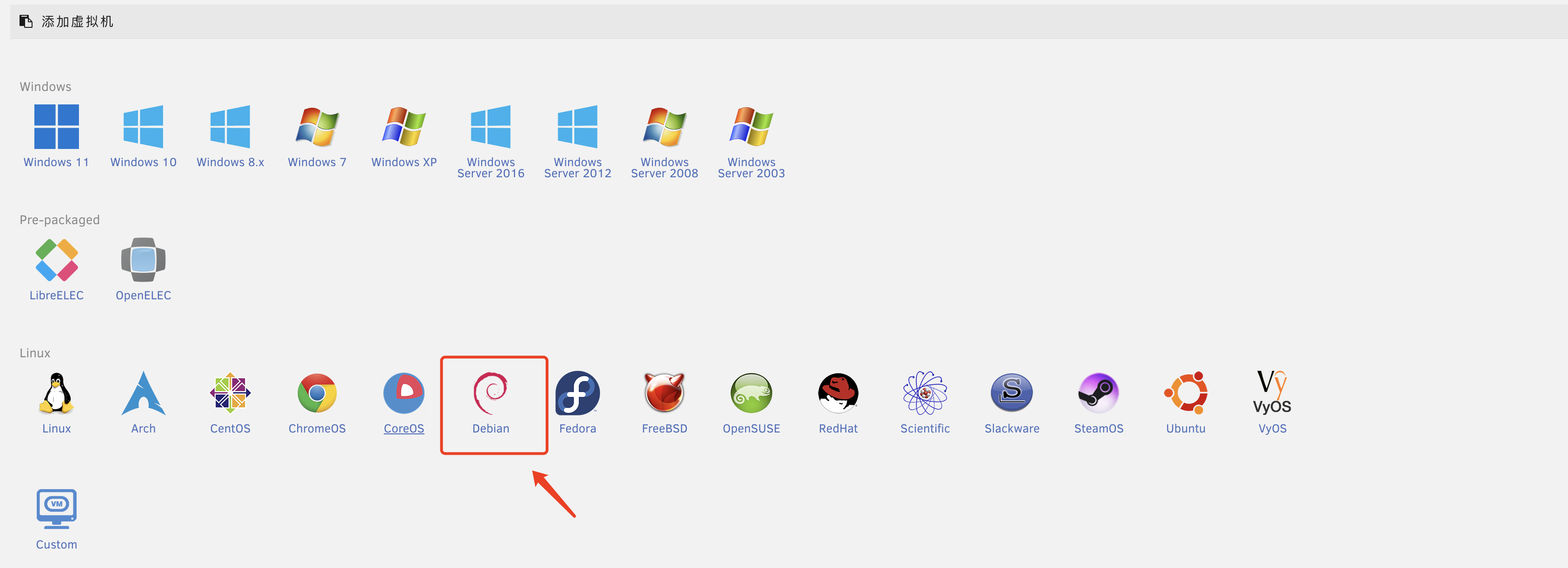This screenshot has height=568, width=1568.
Task: Click the OpenSUSE text link
Action: pyautogui.click(x=752, y=429)
